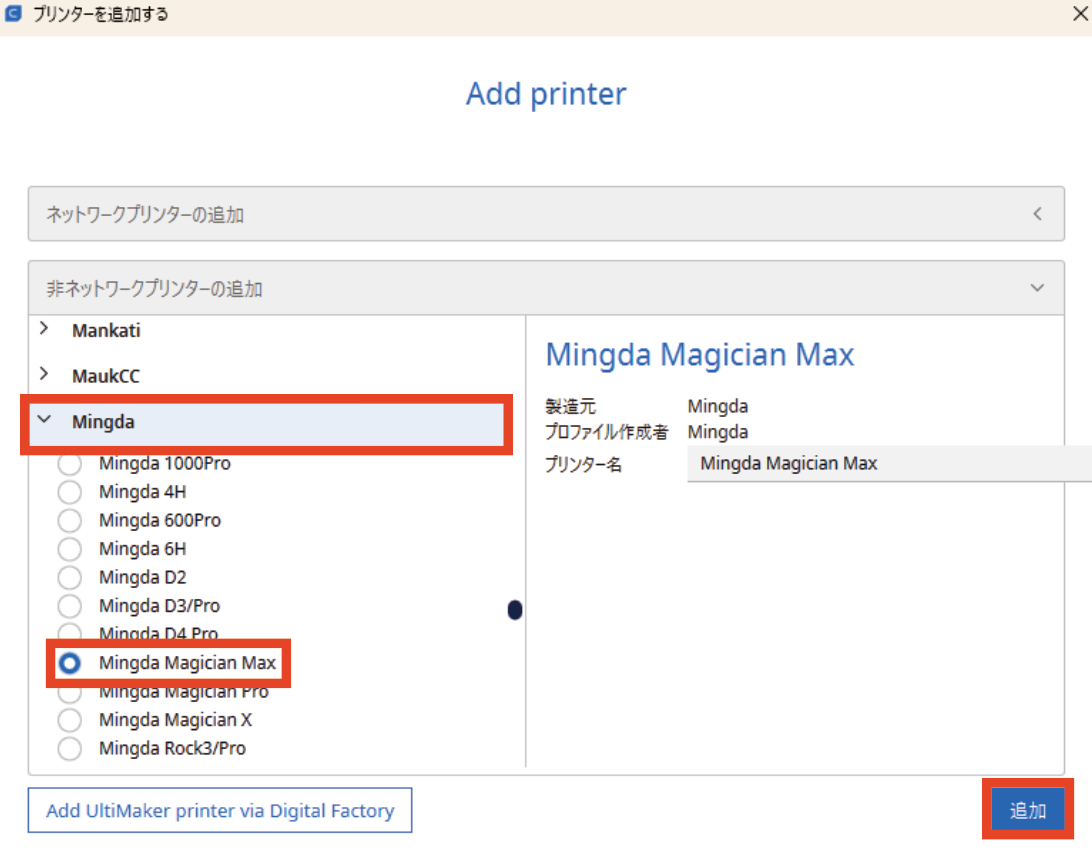Click the down chevron on non-network printer header
The image size is (1092, 861).
pyautogui.click(x=1038, y=288)
